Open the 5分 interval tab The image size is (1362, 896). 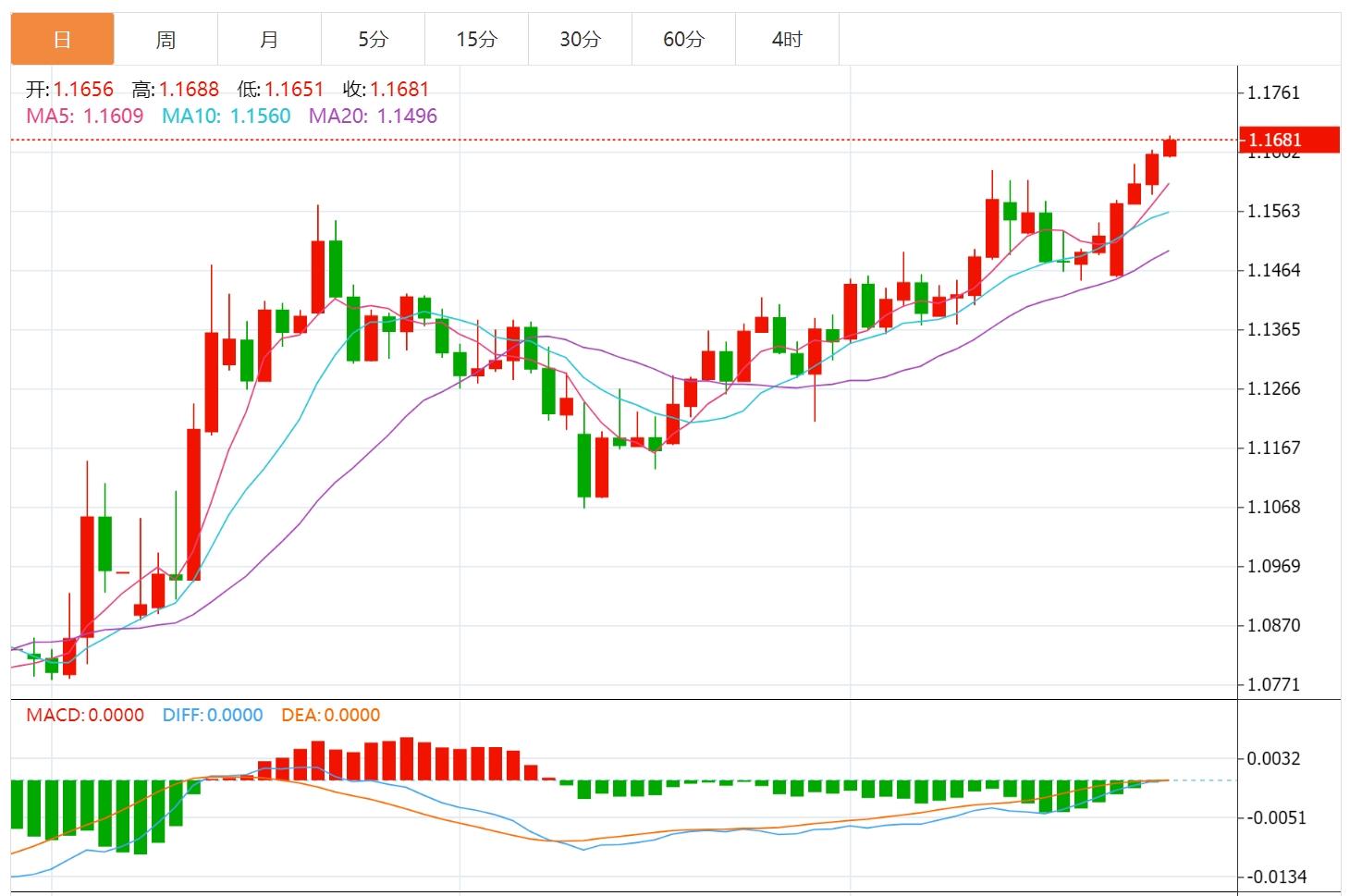[x=373, y=39]
